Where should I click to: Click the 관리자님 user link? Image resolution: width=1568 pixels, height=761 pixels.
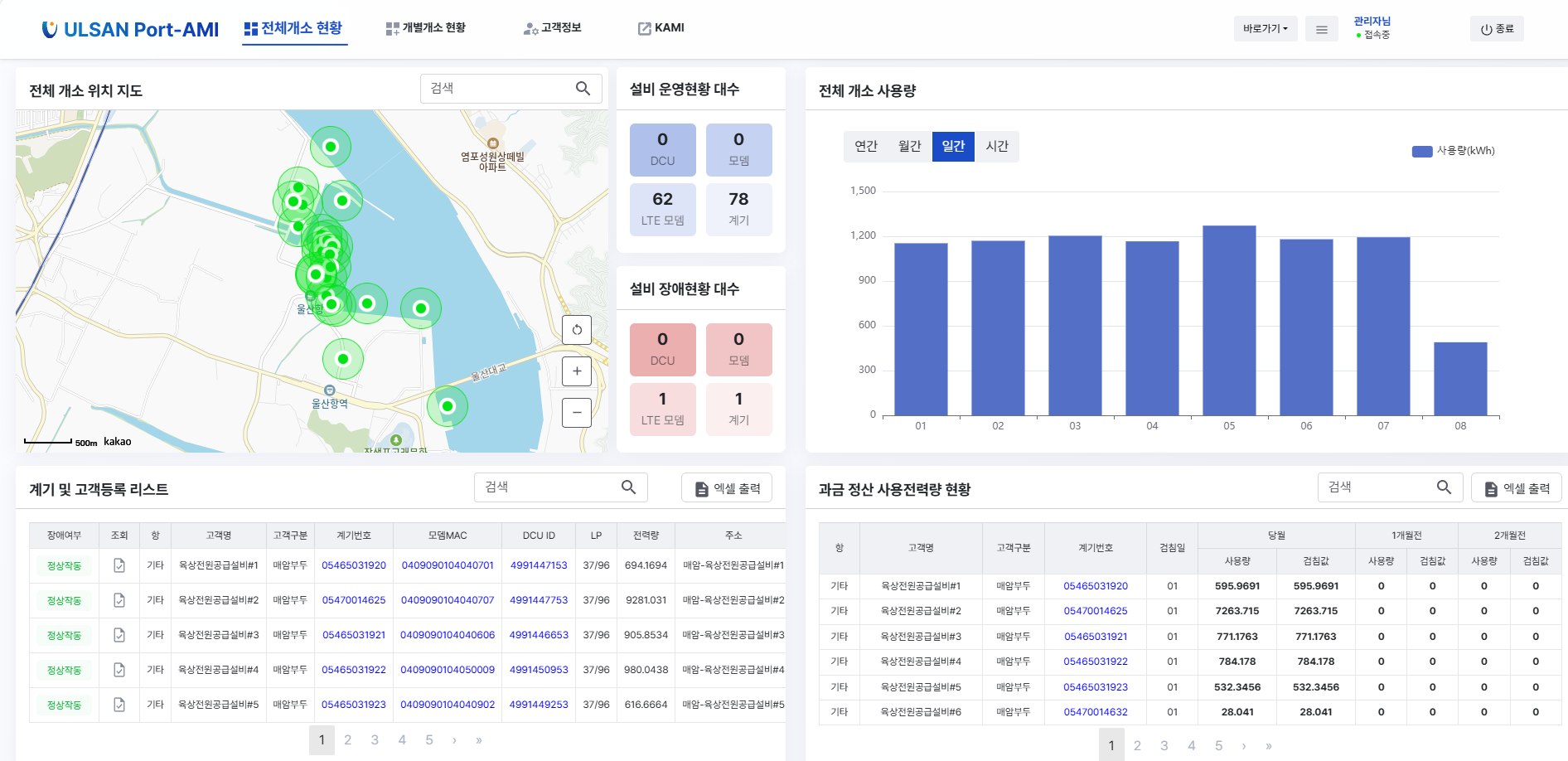1372,22
